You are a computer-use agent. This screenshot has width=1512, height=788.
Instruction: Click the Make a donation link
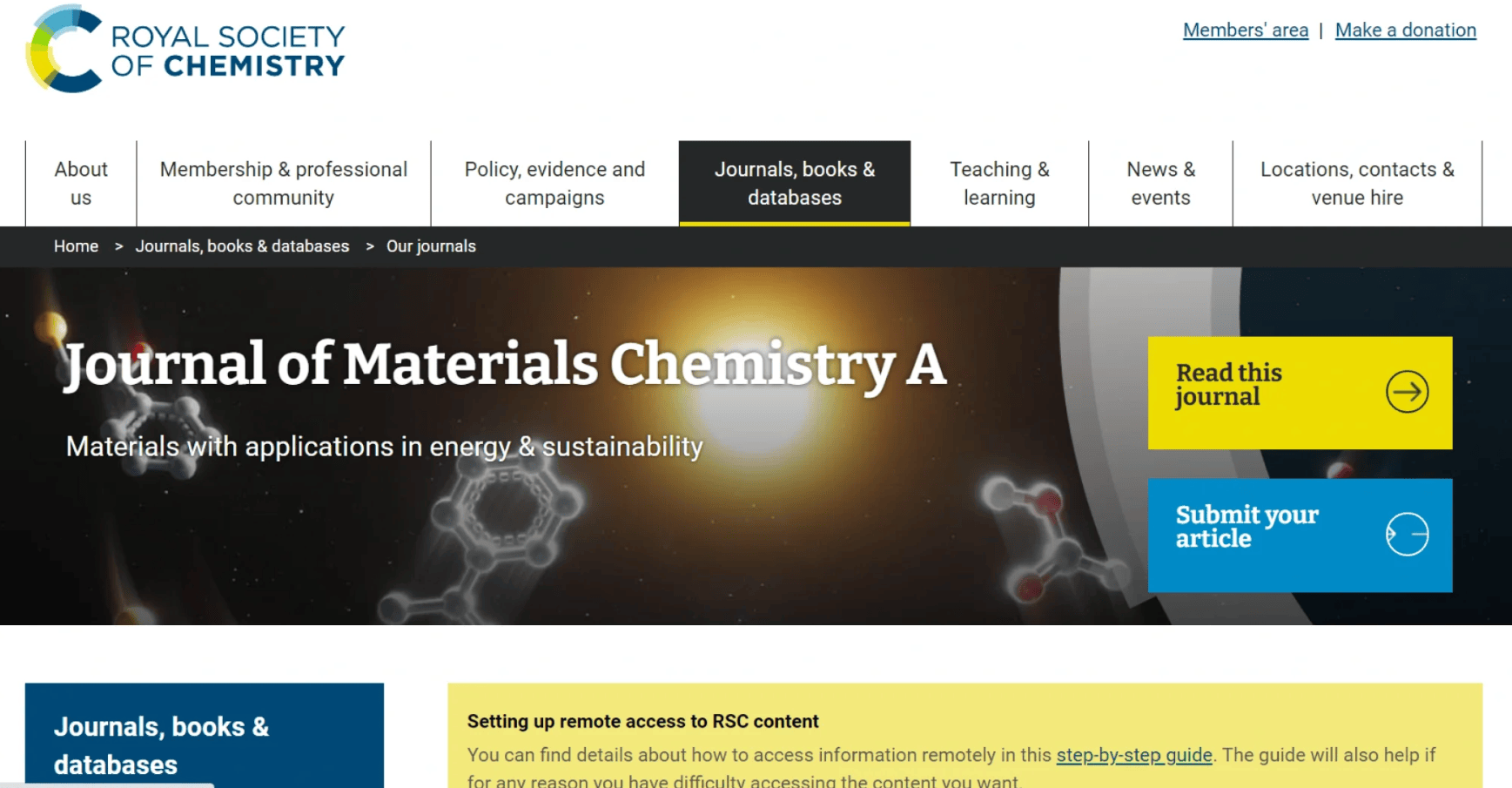click(x=1405, y=30)
